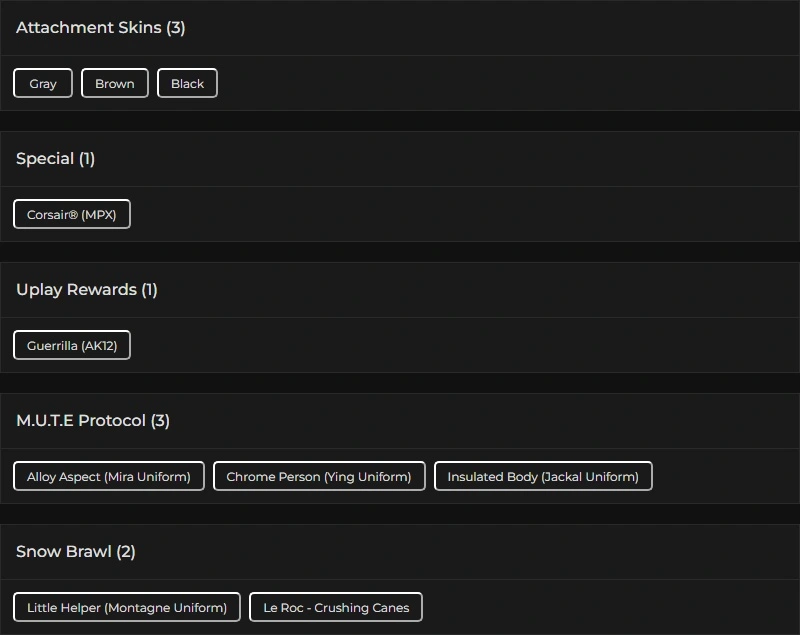Select the Gray attachment skin
800x635 pixels.
tap(43, 83)
